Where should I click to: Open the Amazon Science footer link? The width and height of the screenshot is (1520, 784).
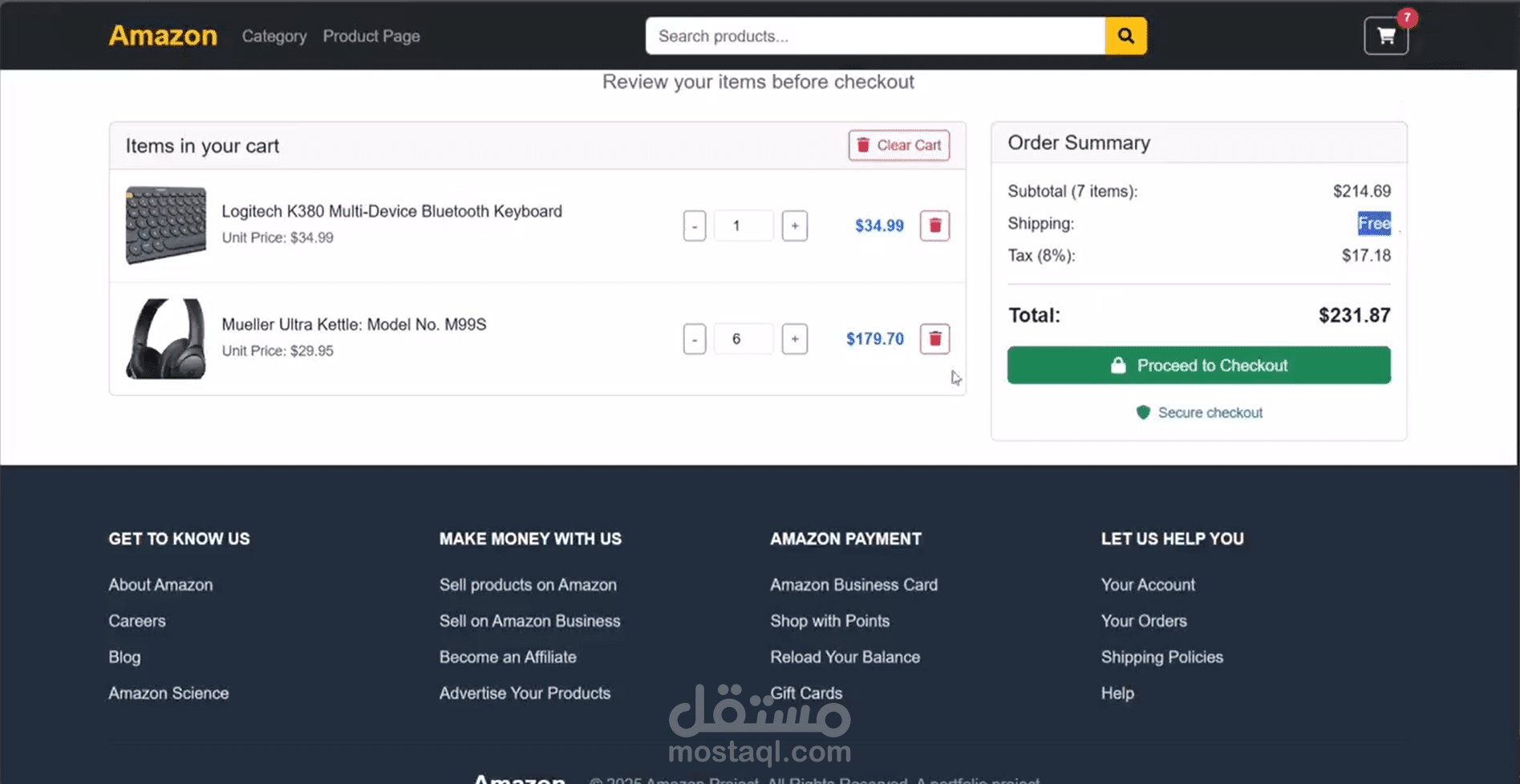168,693
